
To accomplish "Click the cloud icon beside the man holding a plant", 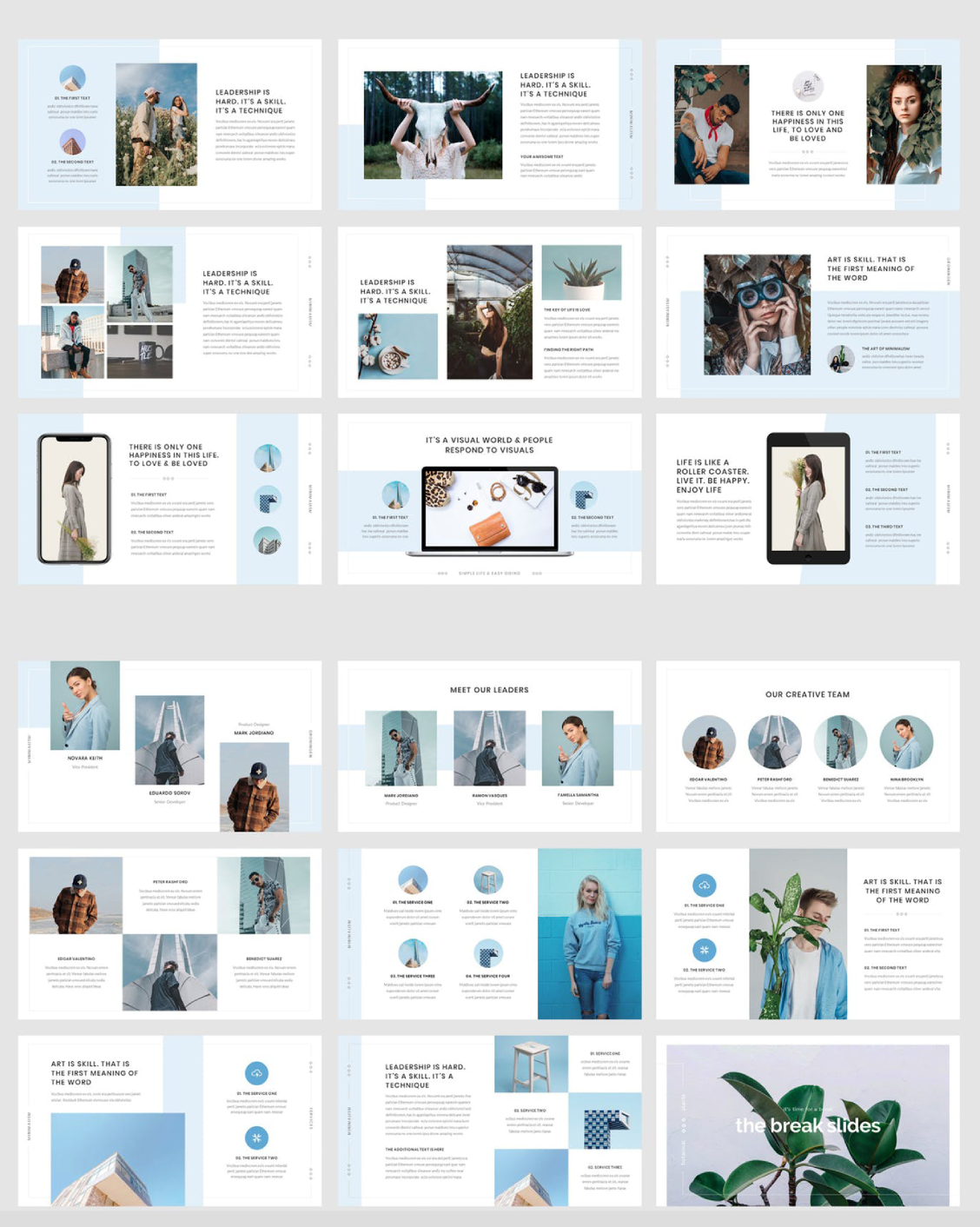I will point(704,885).
